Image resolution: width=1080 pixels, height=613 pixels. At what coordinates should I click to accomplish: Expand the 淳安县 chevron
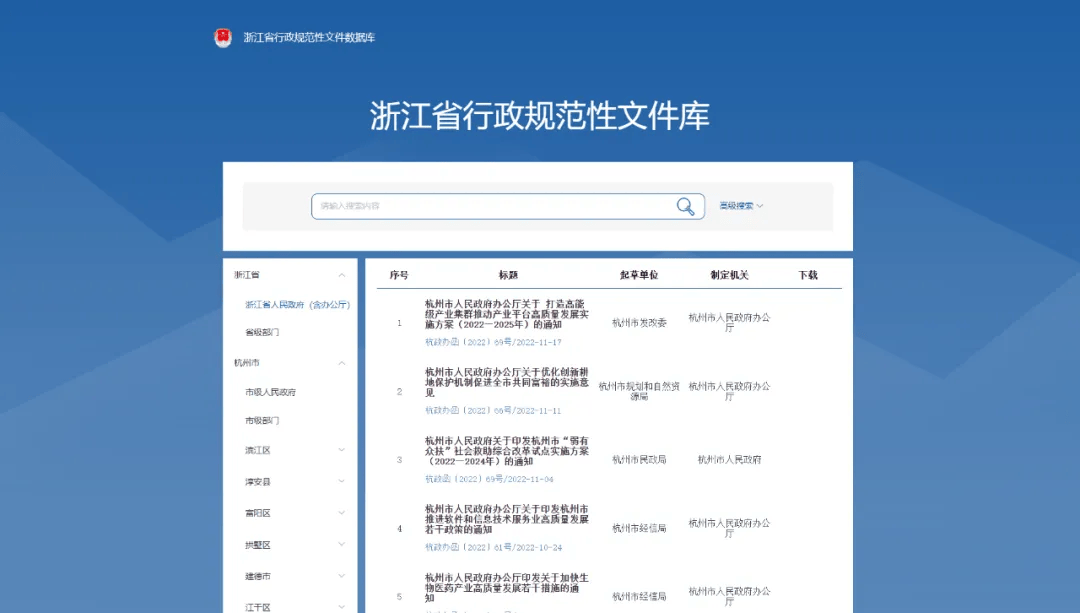[341, 482]
